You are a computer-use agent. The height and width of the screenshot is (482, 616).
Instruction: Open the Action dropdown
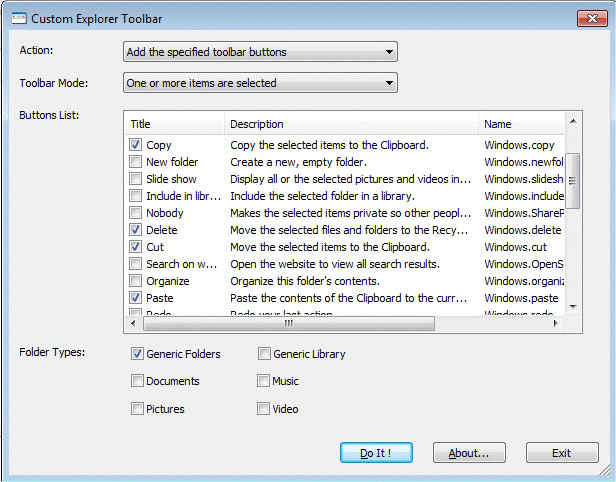tap(260, 52)
